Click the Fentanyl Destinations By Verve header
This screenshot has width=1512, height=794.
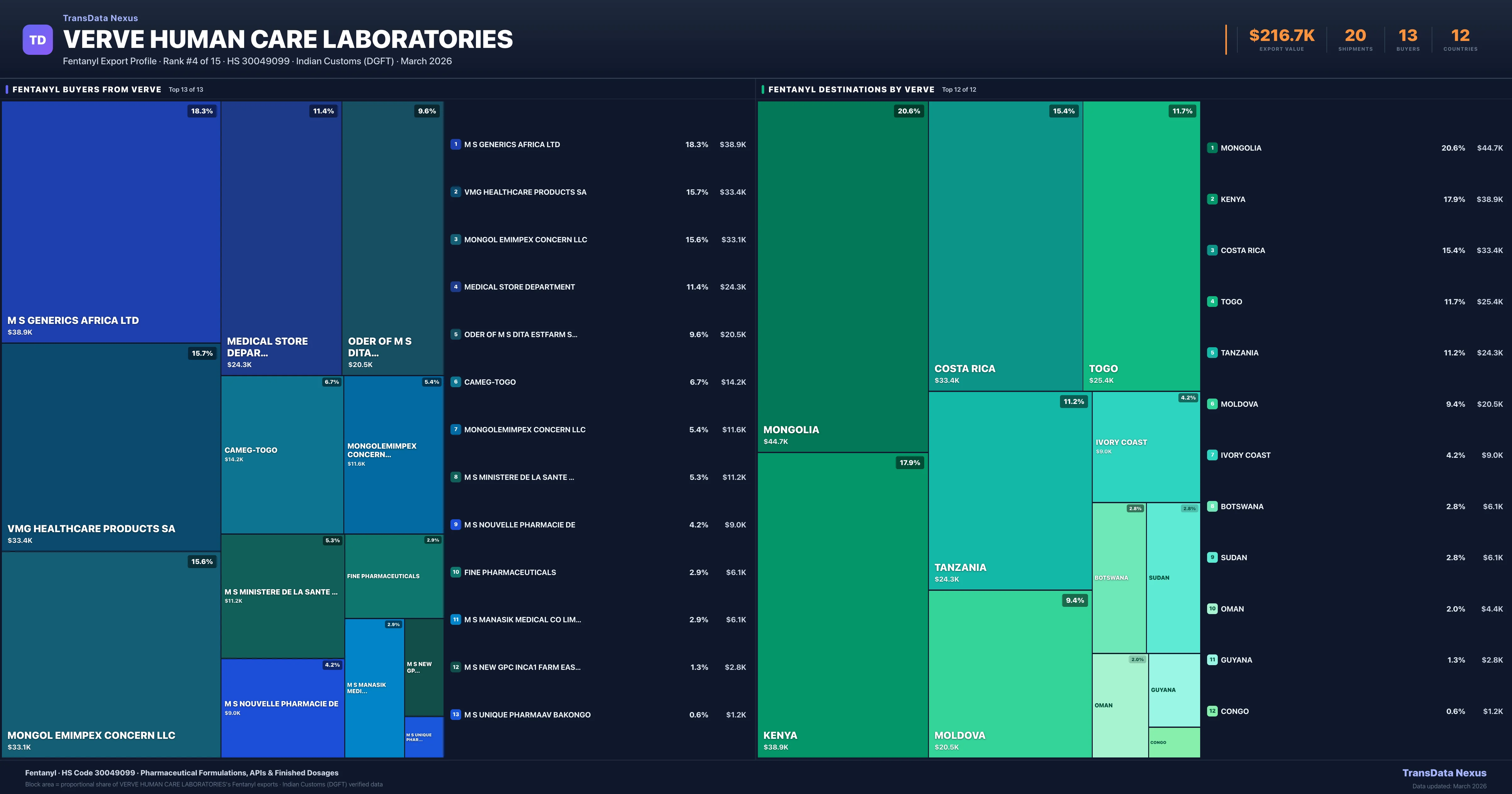click(x=850, y=90)
